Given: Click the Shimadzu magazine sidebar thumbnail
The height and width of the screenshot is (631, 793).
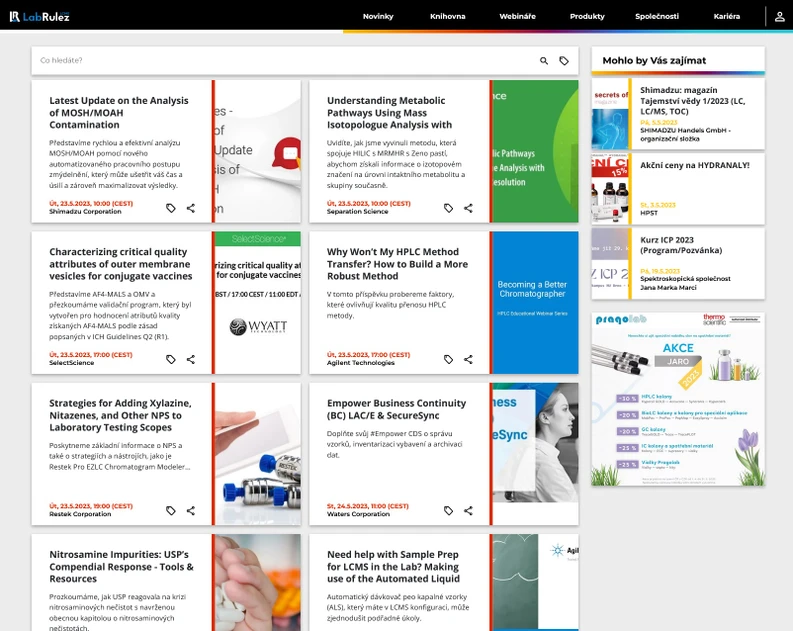Looking at the screenshot, I should (609, 114).
